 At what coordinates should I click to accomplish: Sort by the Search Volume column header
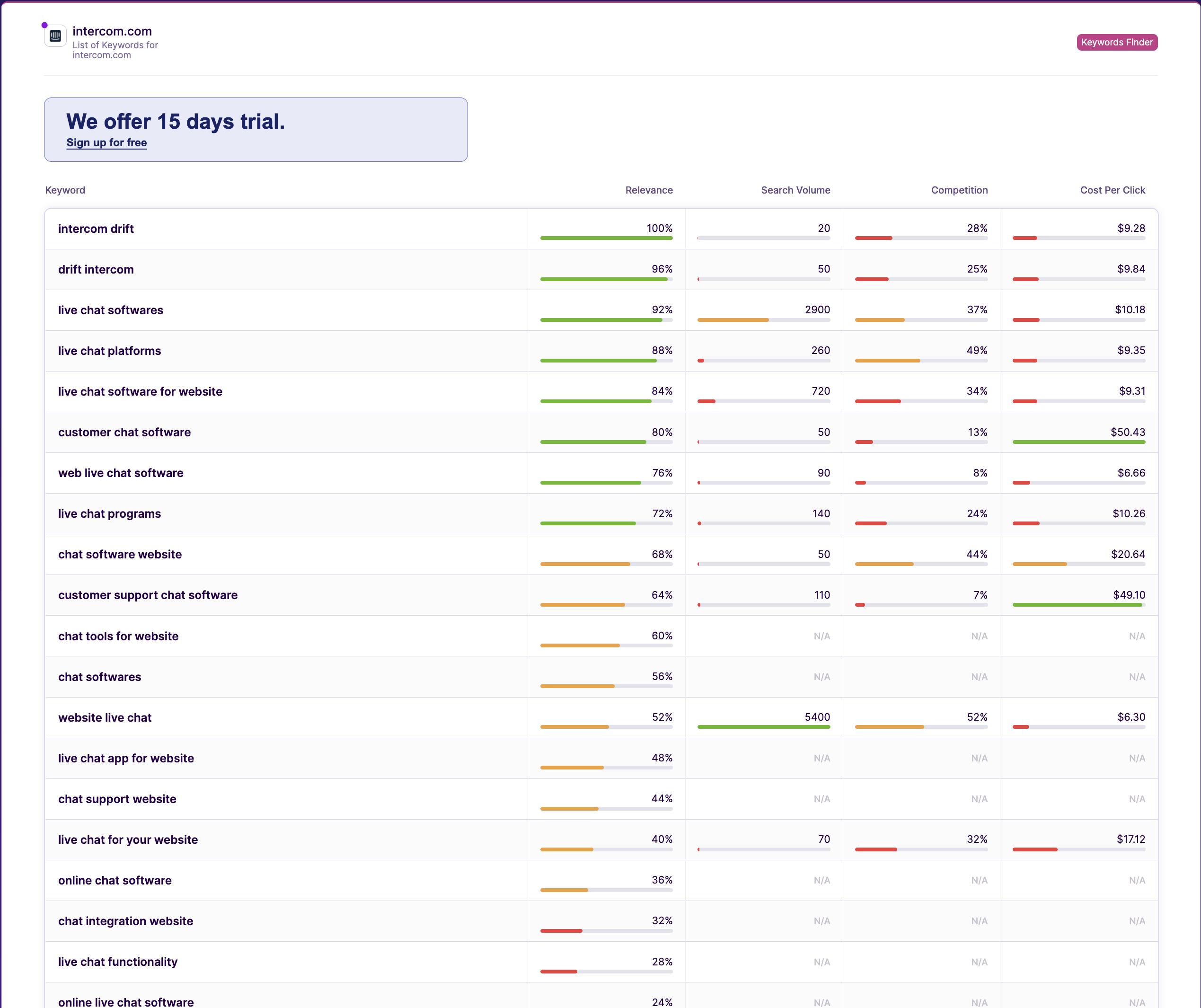pyautogui.click(x=795, y=190)
